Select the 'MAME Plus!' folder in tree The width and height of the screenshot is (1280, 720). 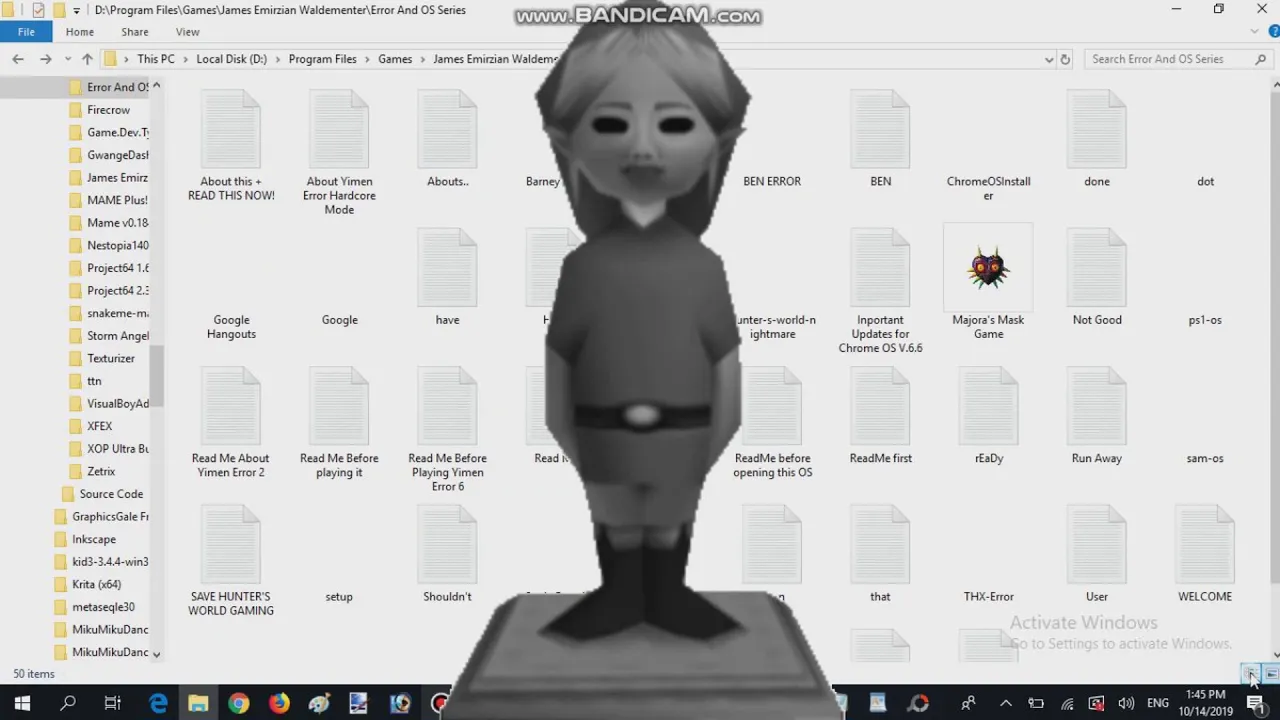[x=117, y=200]
